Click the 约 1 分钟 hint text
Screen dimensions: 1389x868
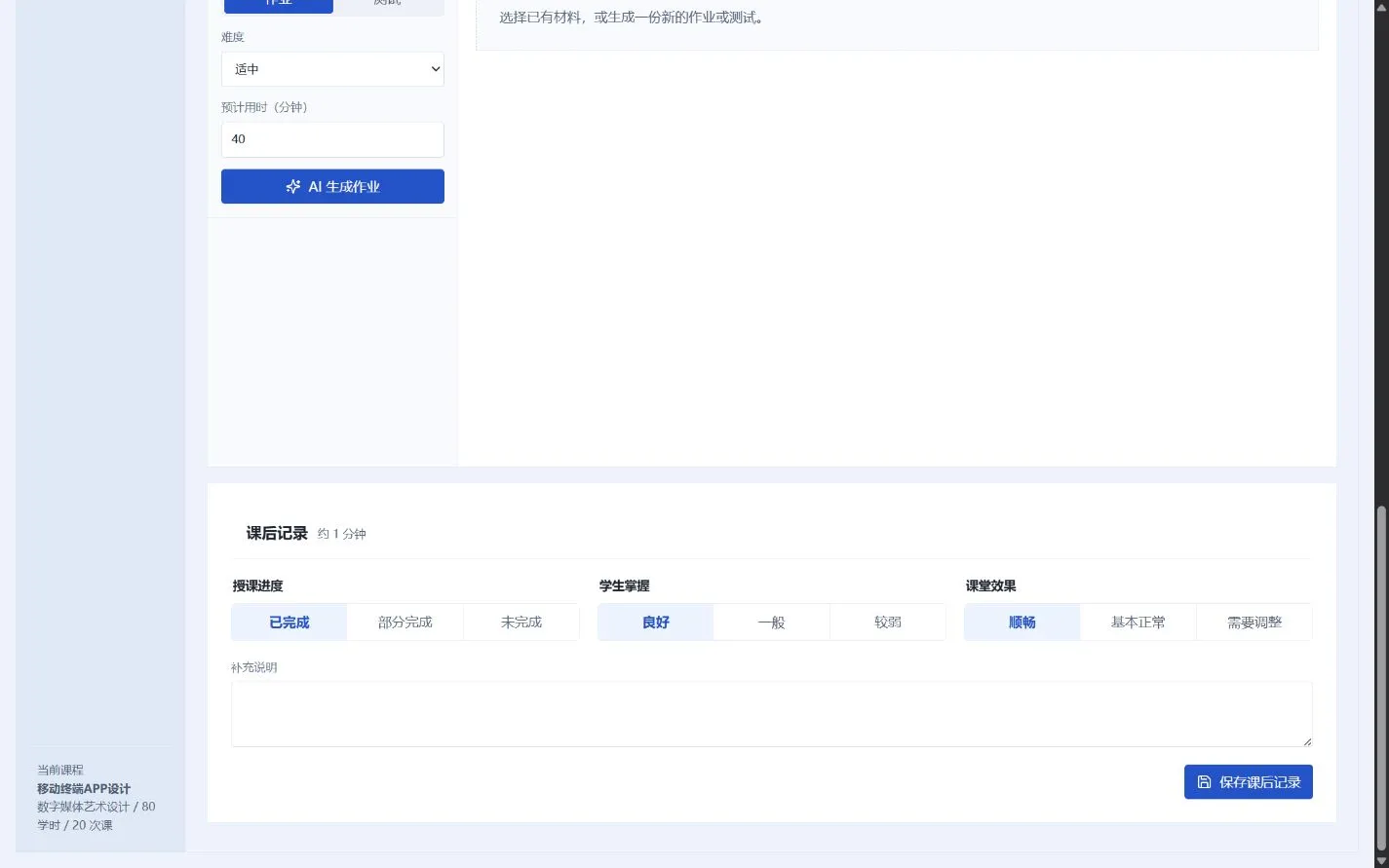[342, 534]
